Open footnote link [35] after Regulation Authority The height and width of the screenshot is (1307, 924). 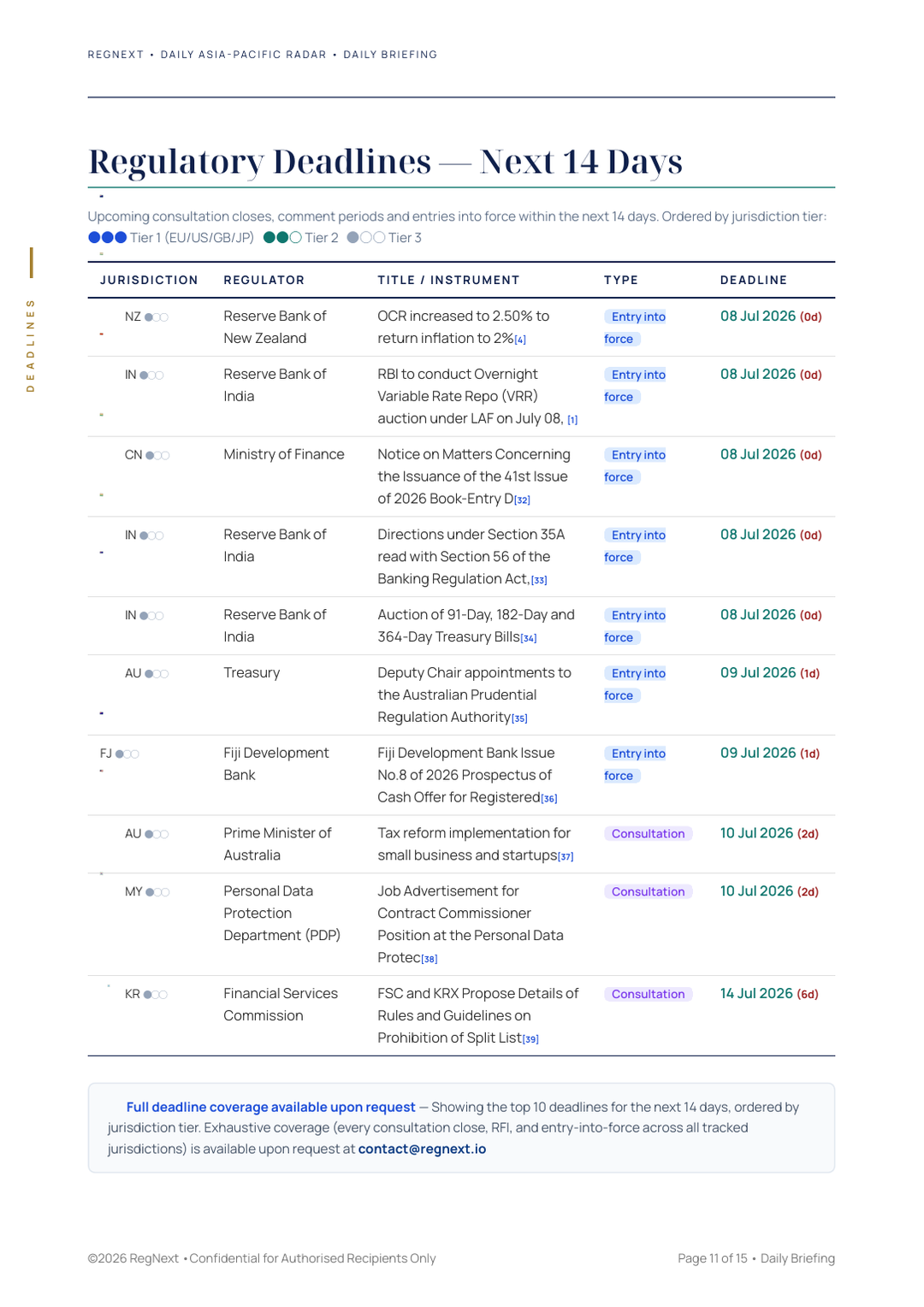pyautogui.click(x=519, y=719)
